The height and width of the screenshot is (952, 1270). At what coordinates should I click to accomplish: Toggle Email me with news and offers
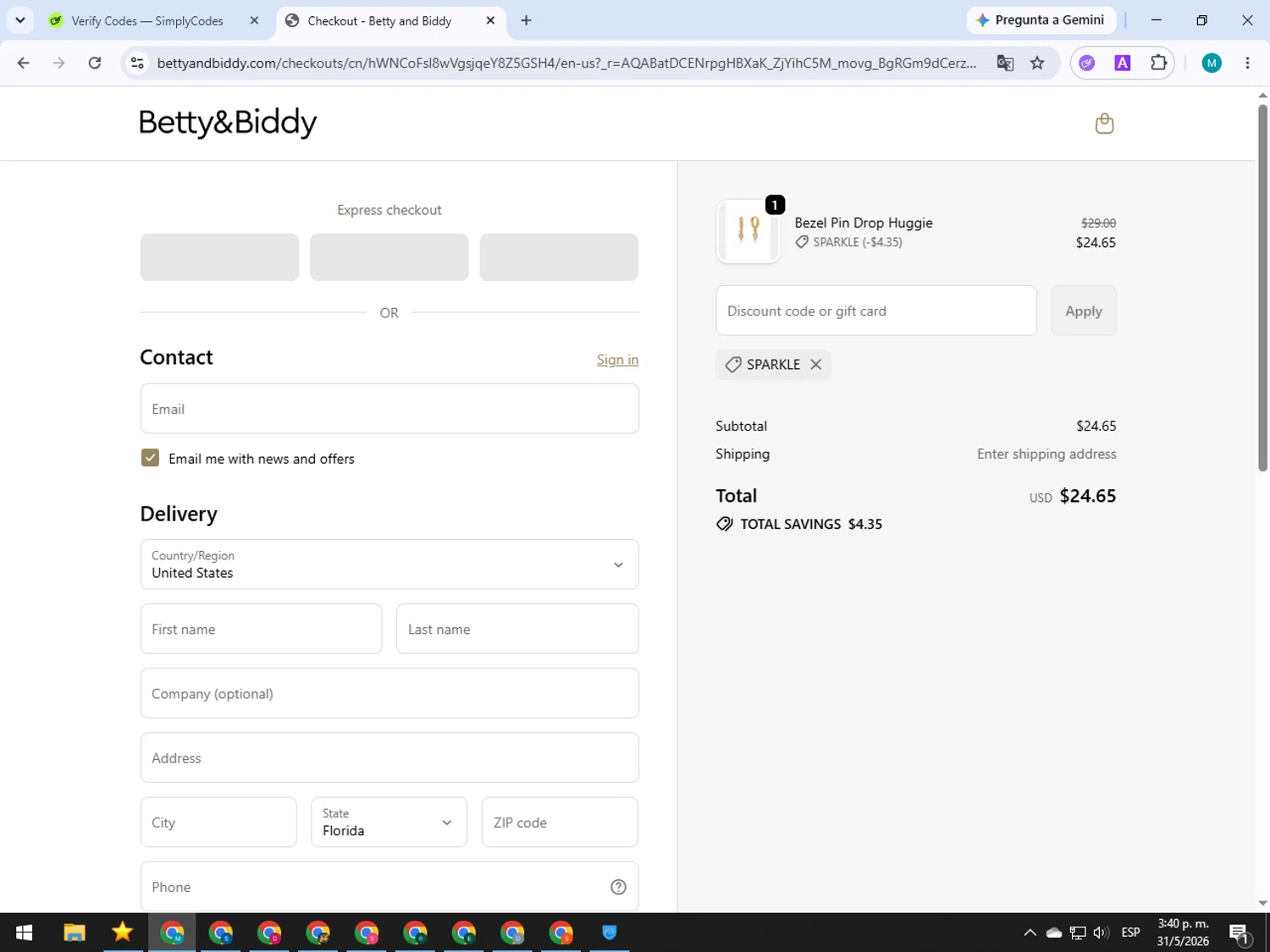150,458
